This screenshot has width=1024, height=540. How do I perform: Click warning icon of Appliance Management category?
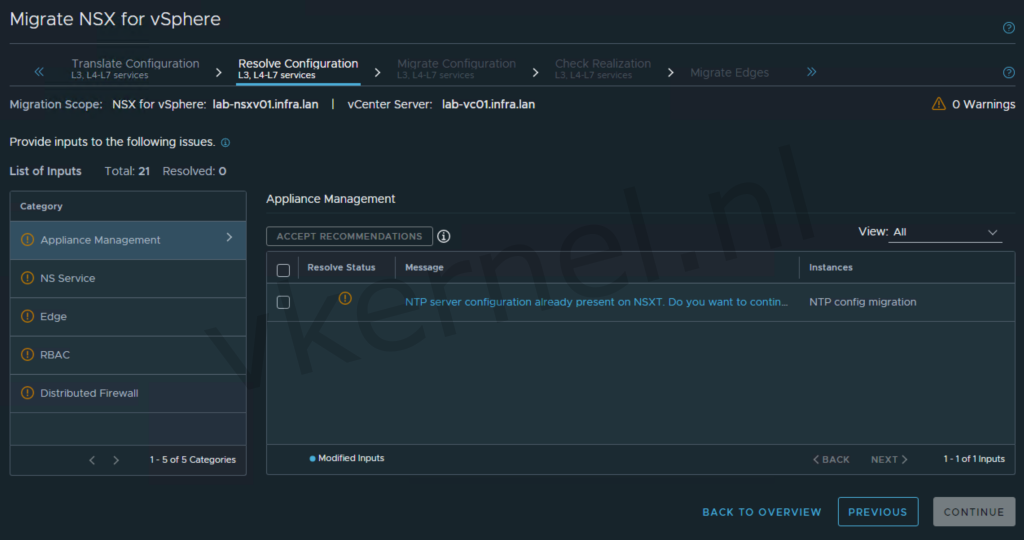[27, 240]
